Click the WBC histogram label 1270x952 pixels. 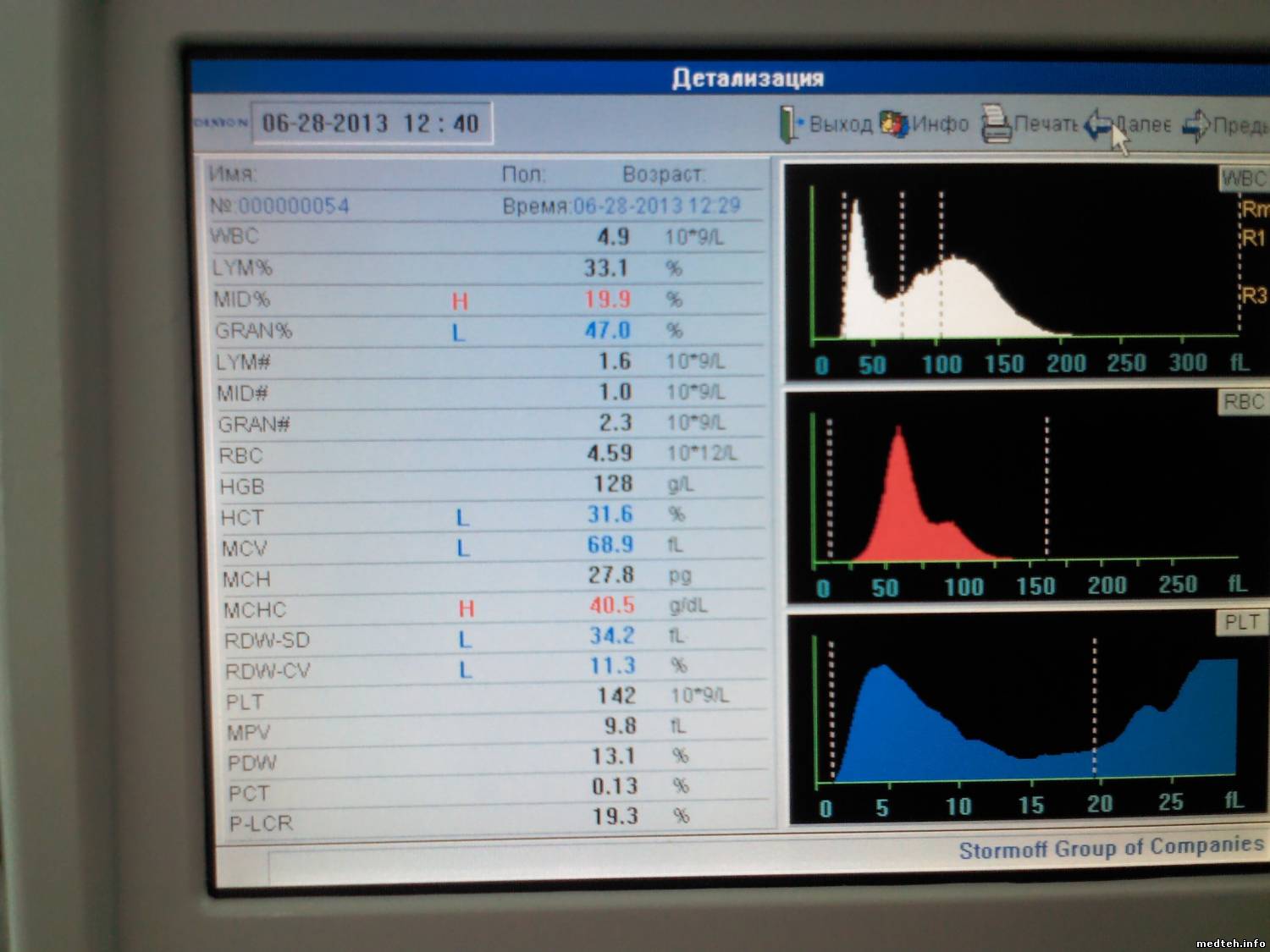point(1242,179)
